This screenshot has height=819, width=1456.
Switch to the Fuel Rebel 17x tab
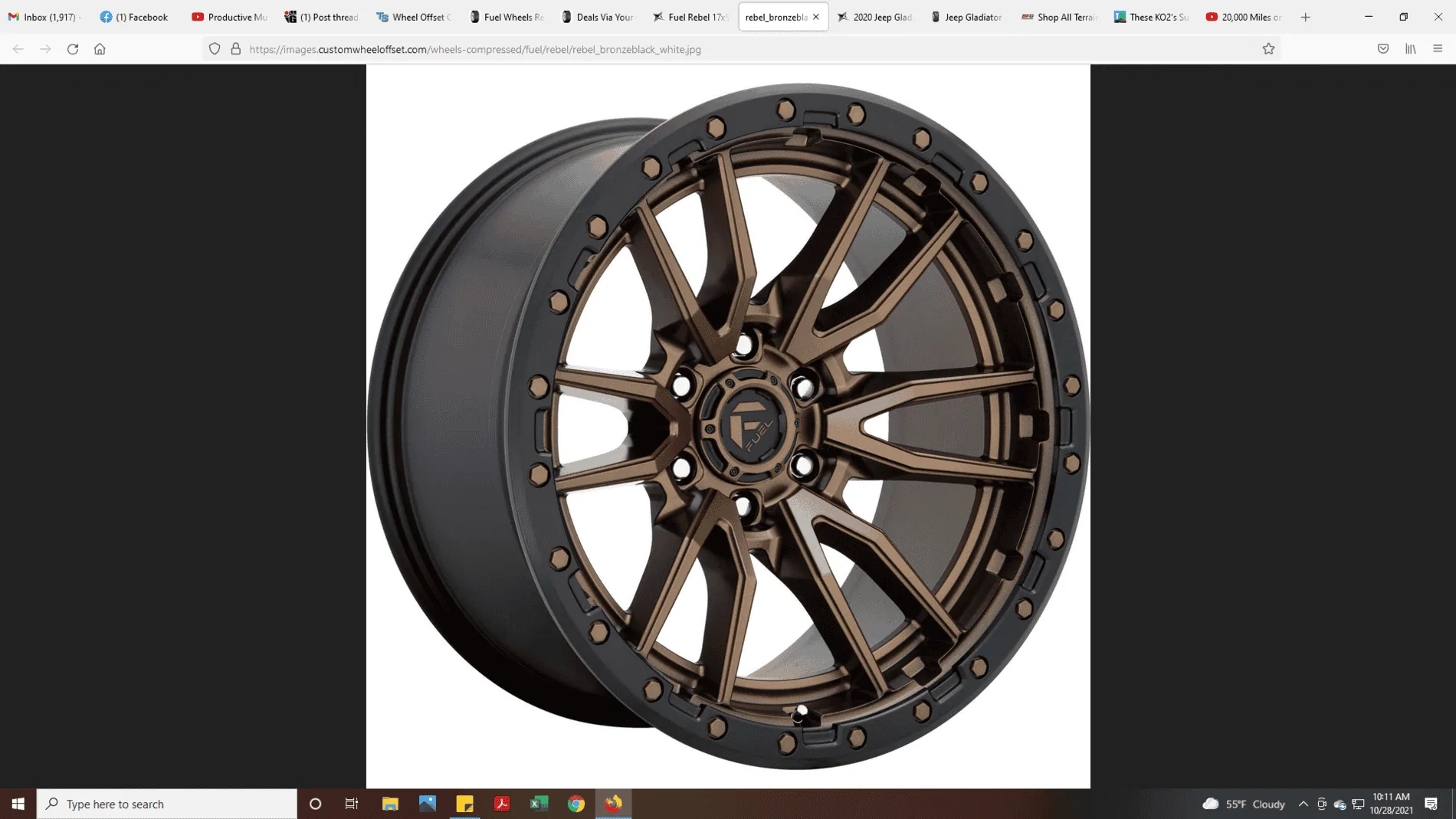pos(690,17)
